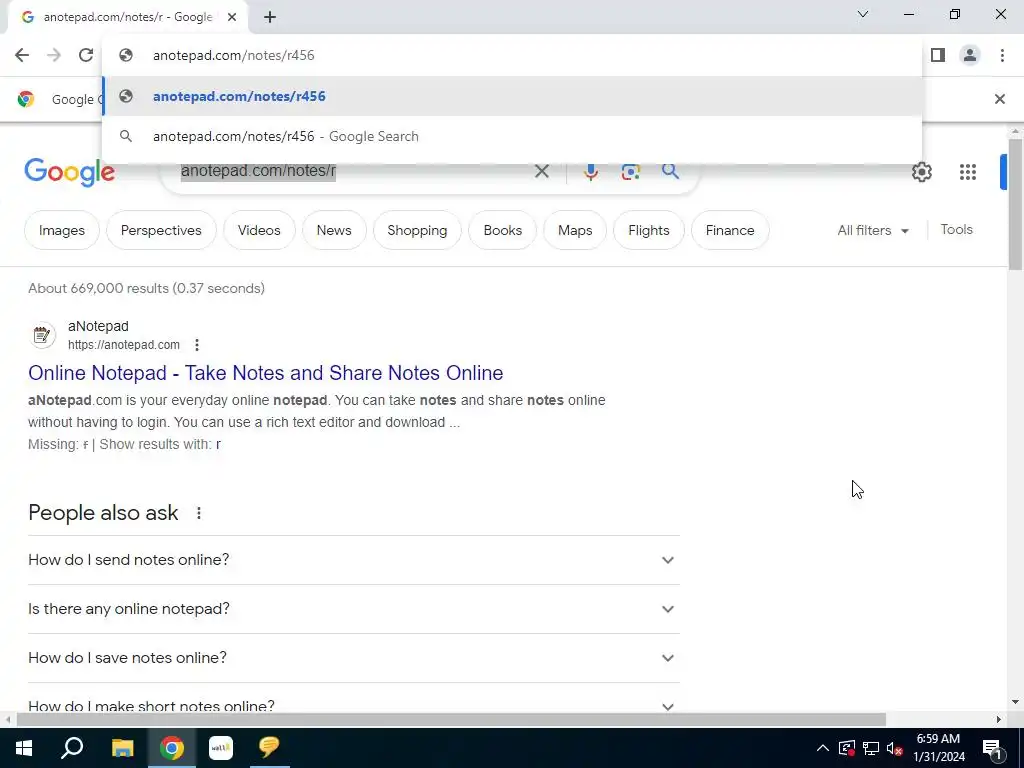This screenshot has width=1024, height=768.
Task: Click the aNotepad site favicon
Action: [42, 335]
